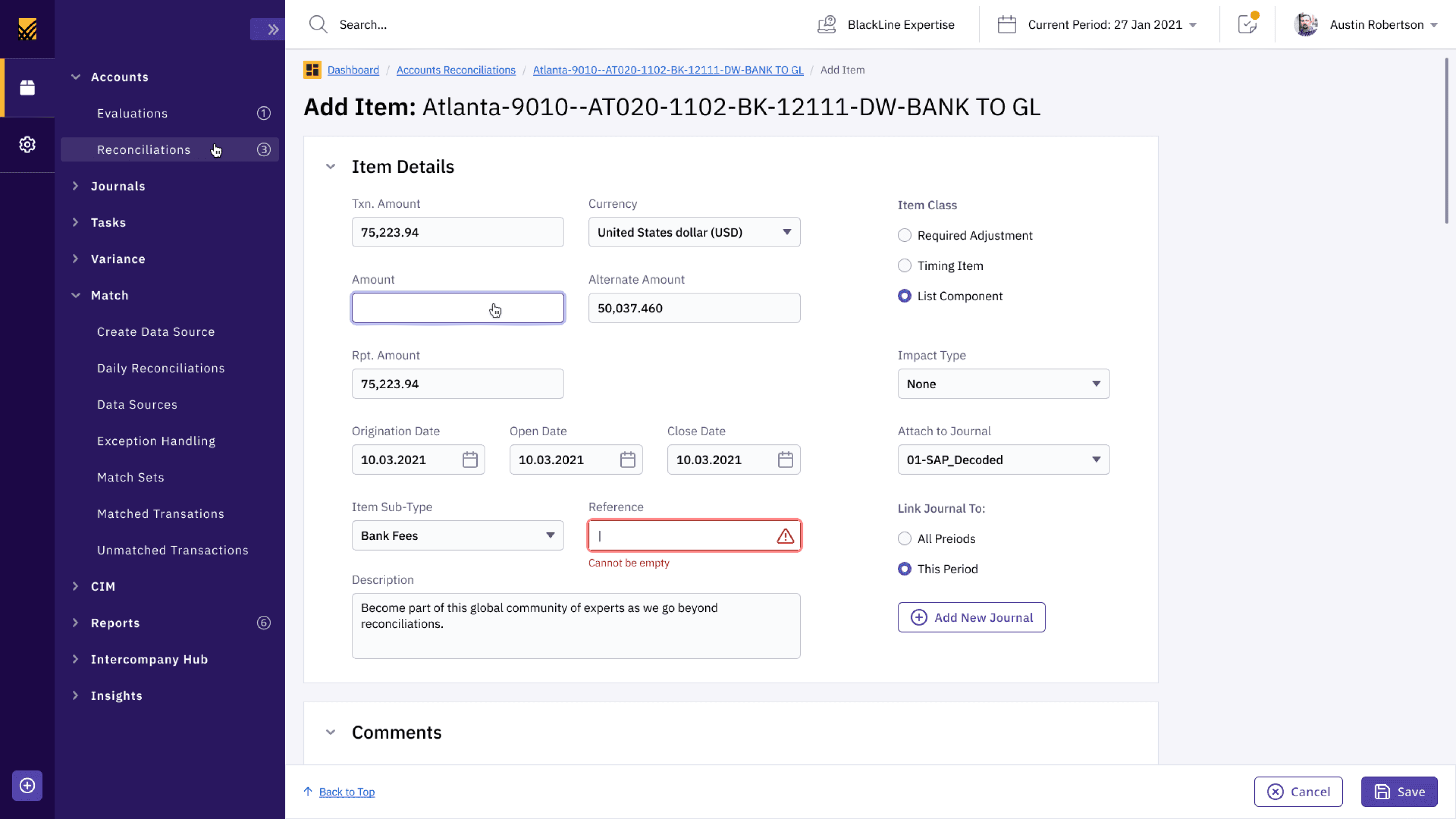Click the purple plus icon at bottom-left

click(27, 785)
